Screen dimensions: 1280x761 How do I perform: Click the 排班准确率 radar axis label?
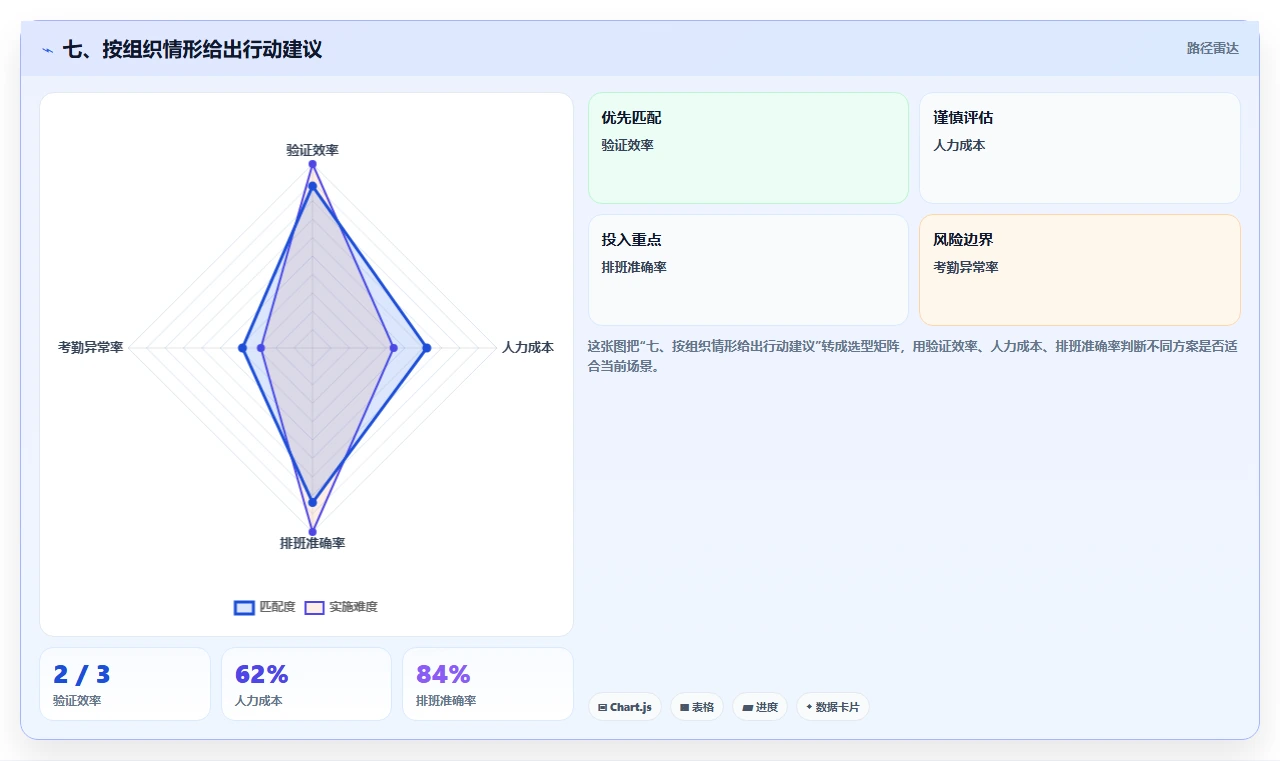coord(312,543)
